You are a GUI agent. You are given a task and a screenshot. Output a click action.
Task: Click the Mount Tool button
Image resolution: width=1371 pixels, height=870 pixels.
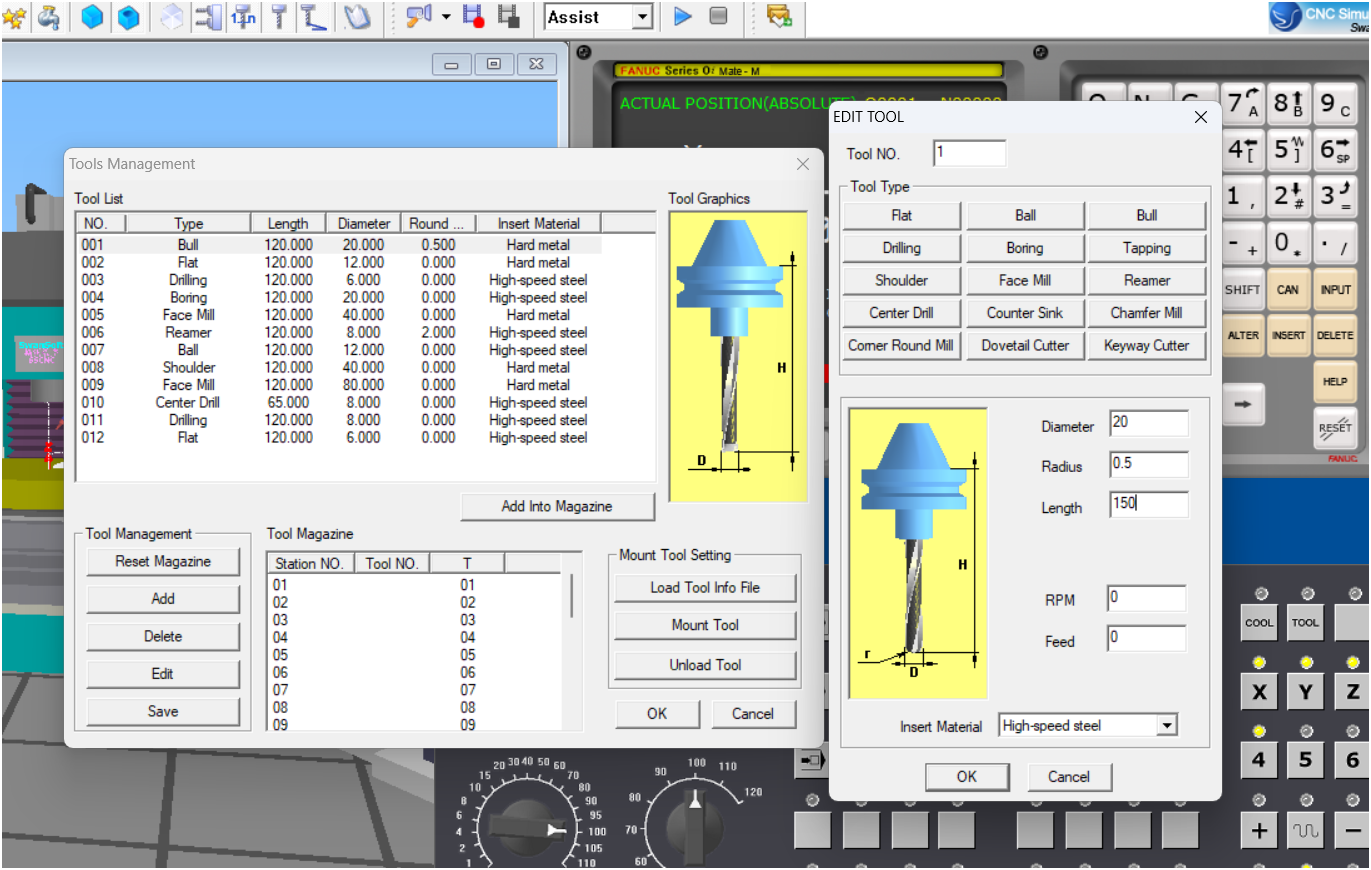[x=705, y=625]
